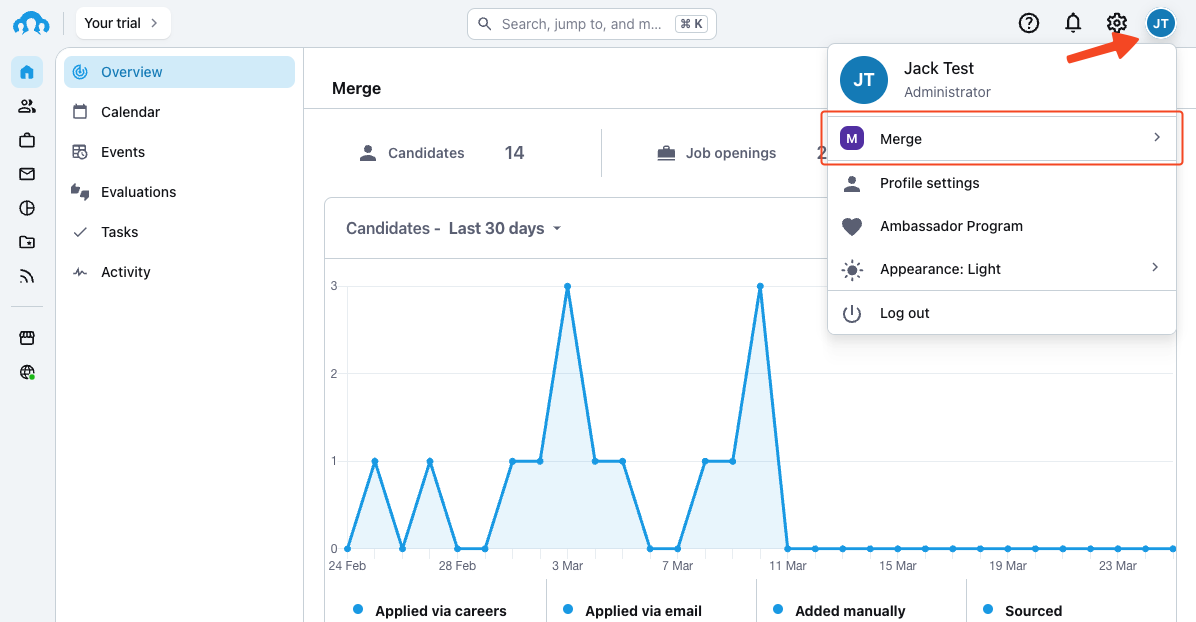1196x622 pixels.
Task: Open the Jobs briefcase icon in sidebar
Action: (27, 140)
